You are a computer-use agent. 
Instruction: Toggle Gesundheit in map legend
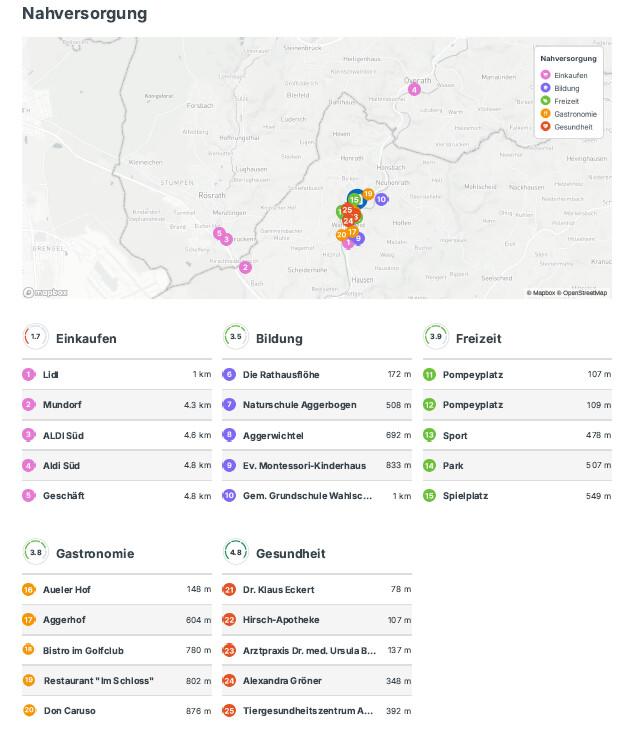pos(572,127)
